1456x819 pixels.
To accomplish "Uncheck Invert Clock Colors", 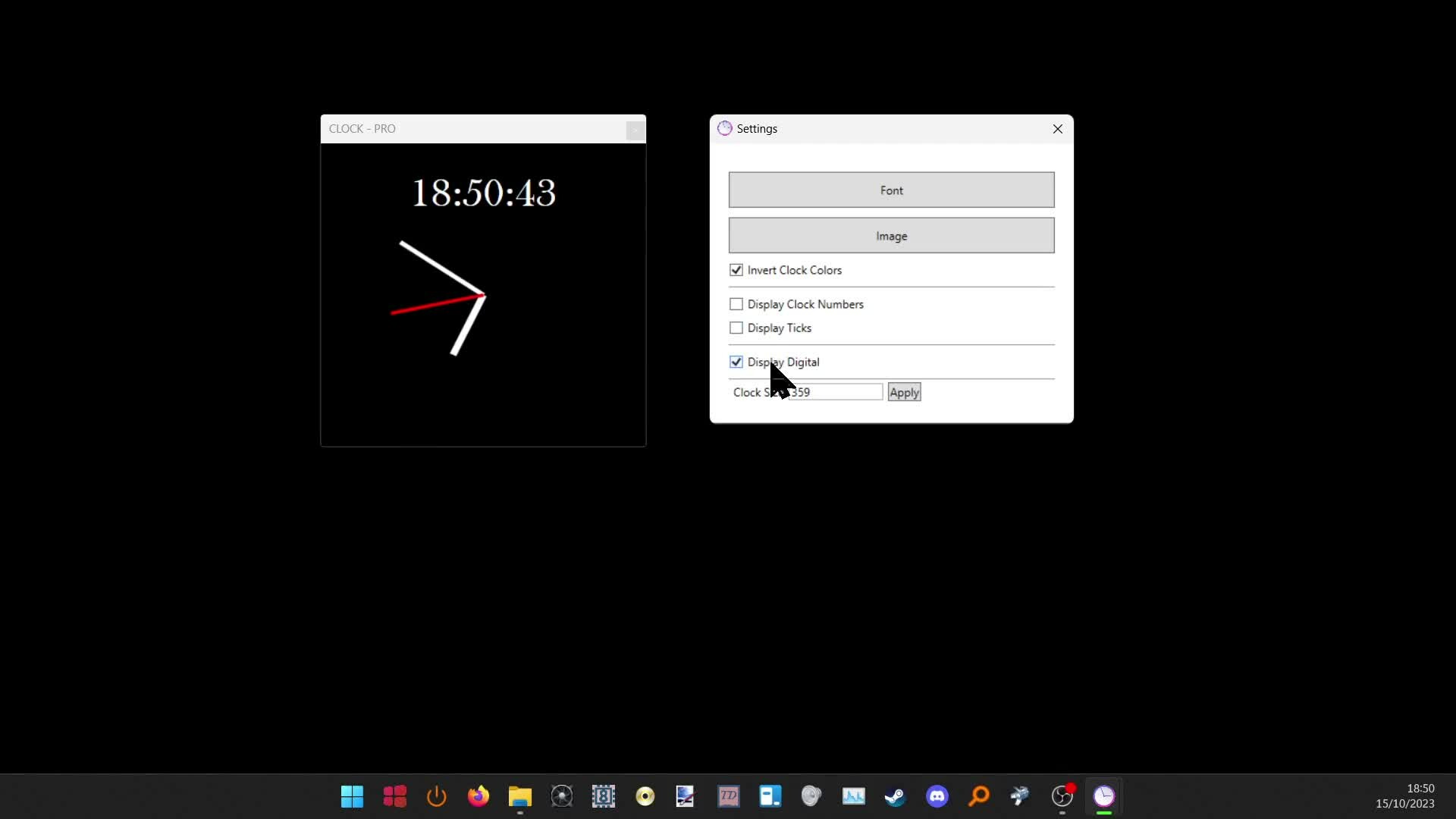I will tap(736, 270).
